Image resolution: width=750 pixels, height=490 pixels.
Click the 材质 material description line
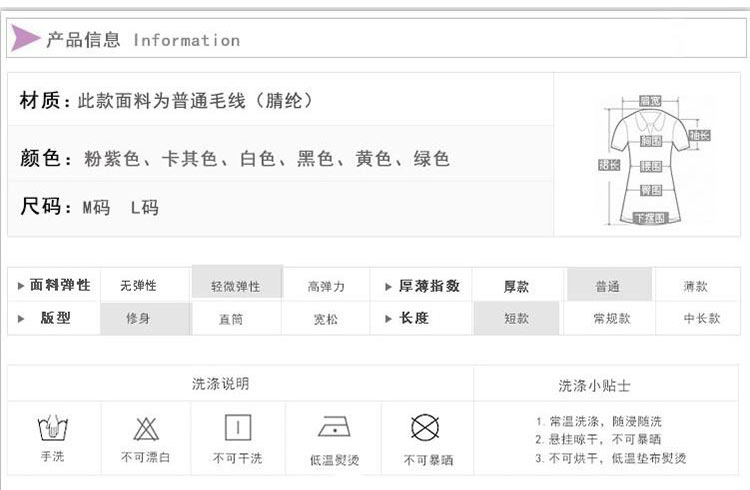166,100
